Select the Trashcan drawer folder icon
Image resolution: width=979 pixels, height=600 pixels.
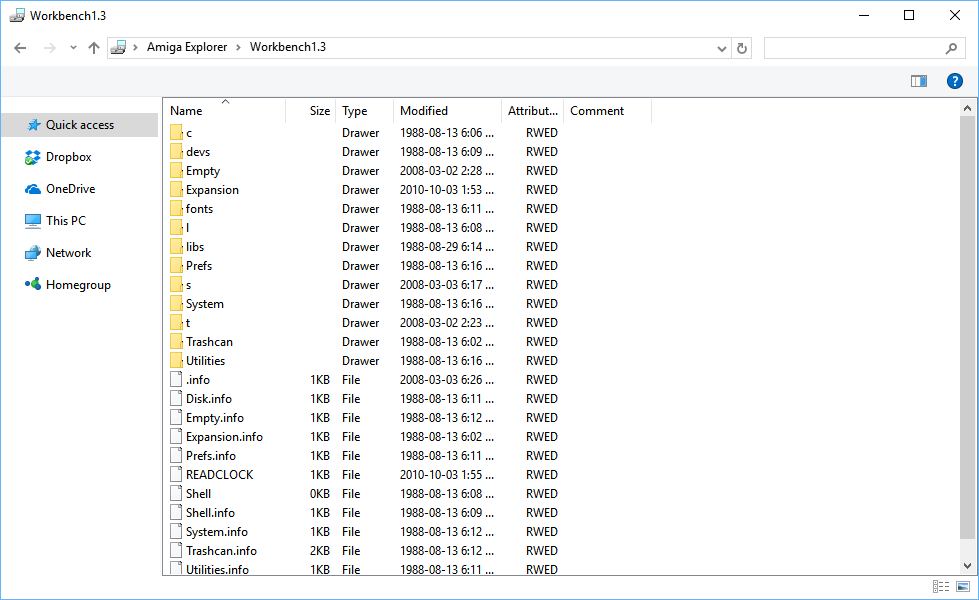pyautogui.click(x=176, y=342)
